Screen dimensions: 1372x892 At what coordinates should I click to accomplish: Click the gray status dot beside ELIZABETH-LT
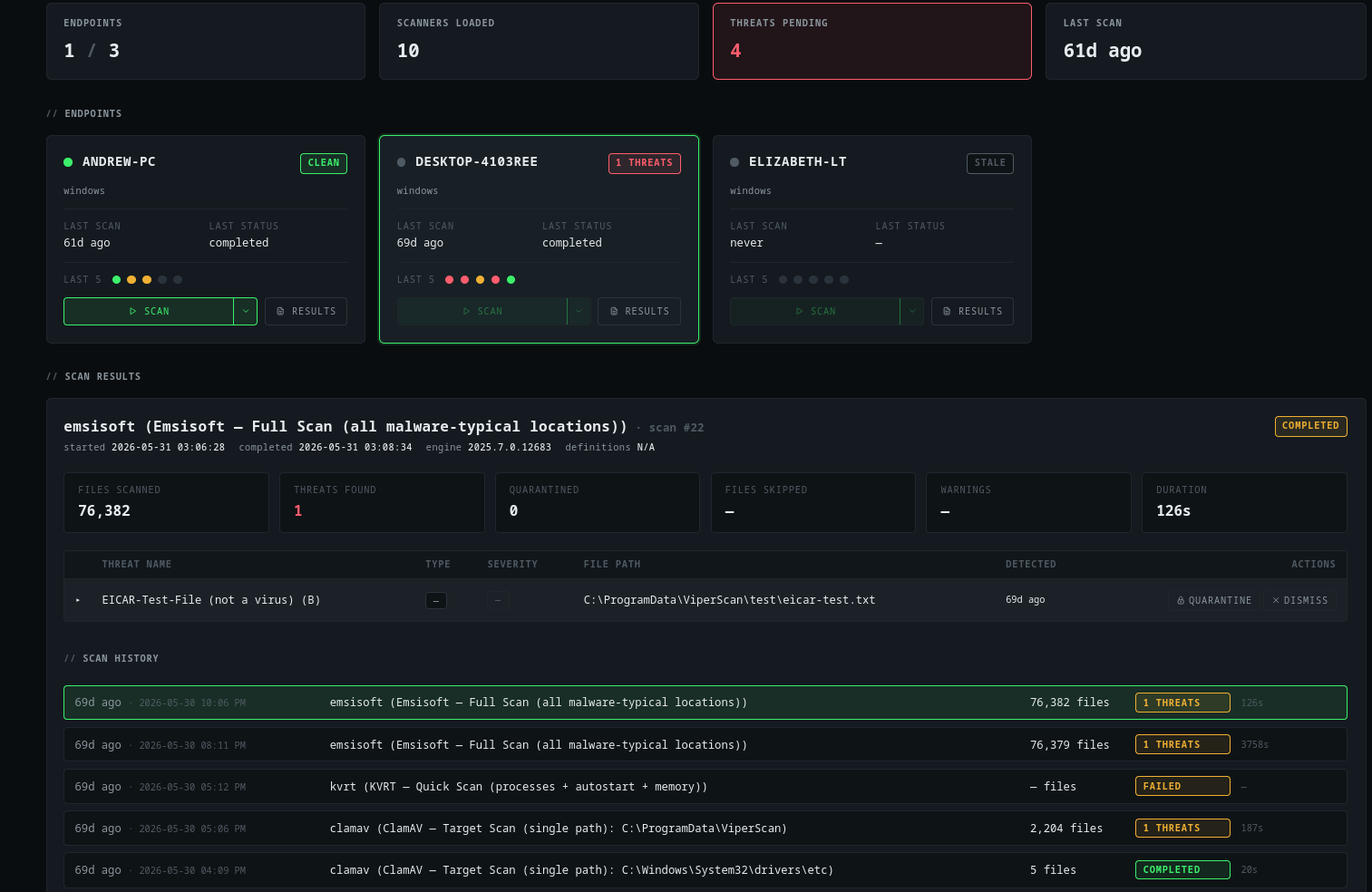tap(735, 162)
